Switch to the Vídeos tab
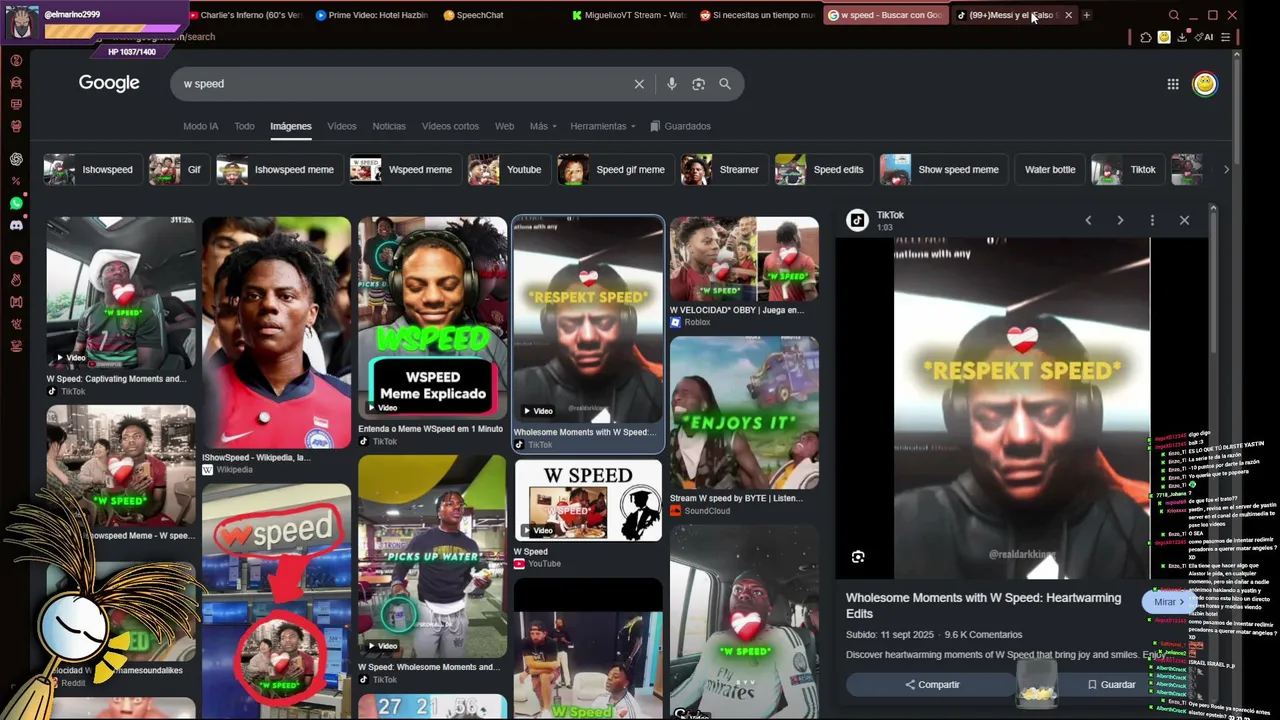Image resolution: width=1280 pixels, height=720 pixels. [x=342, y=126]
